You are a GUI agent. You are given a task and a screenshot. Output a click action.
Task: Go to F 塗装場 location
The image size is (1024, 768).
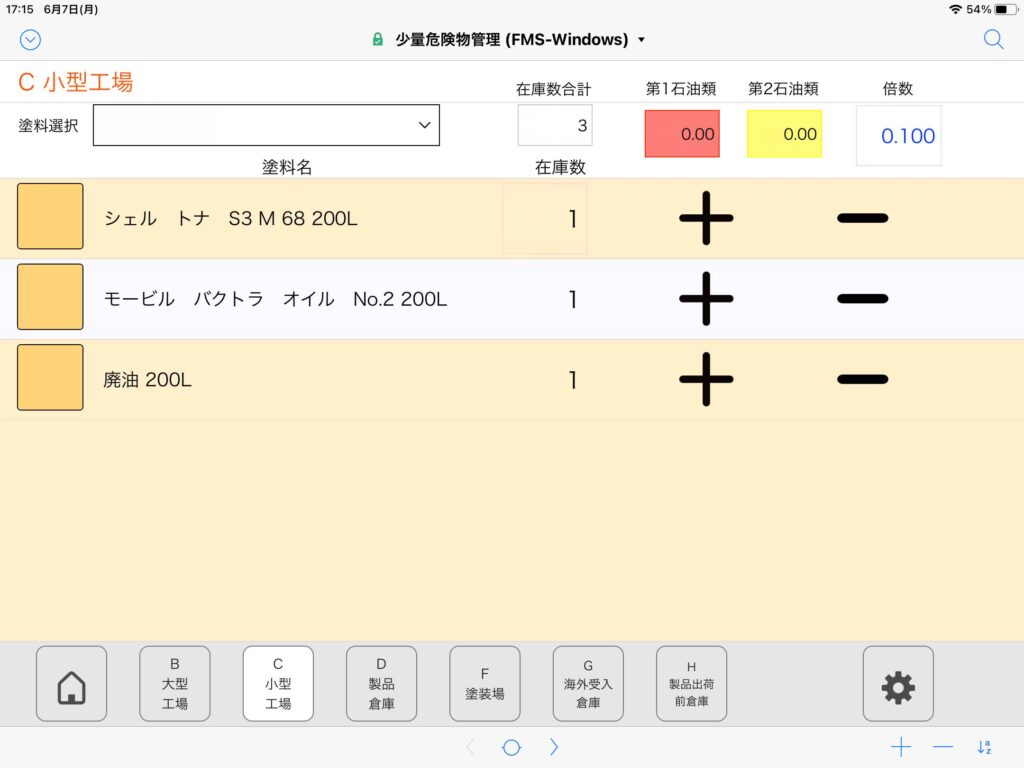(484, 684)
